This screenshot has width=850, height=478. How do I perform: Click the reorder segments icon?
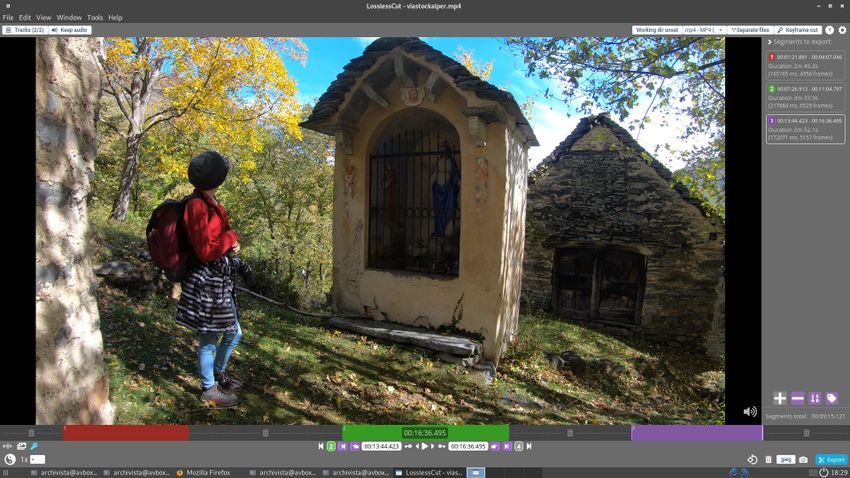tap(814, 398)
